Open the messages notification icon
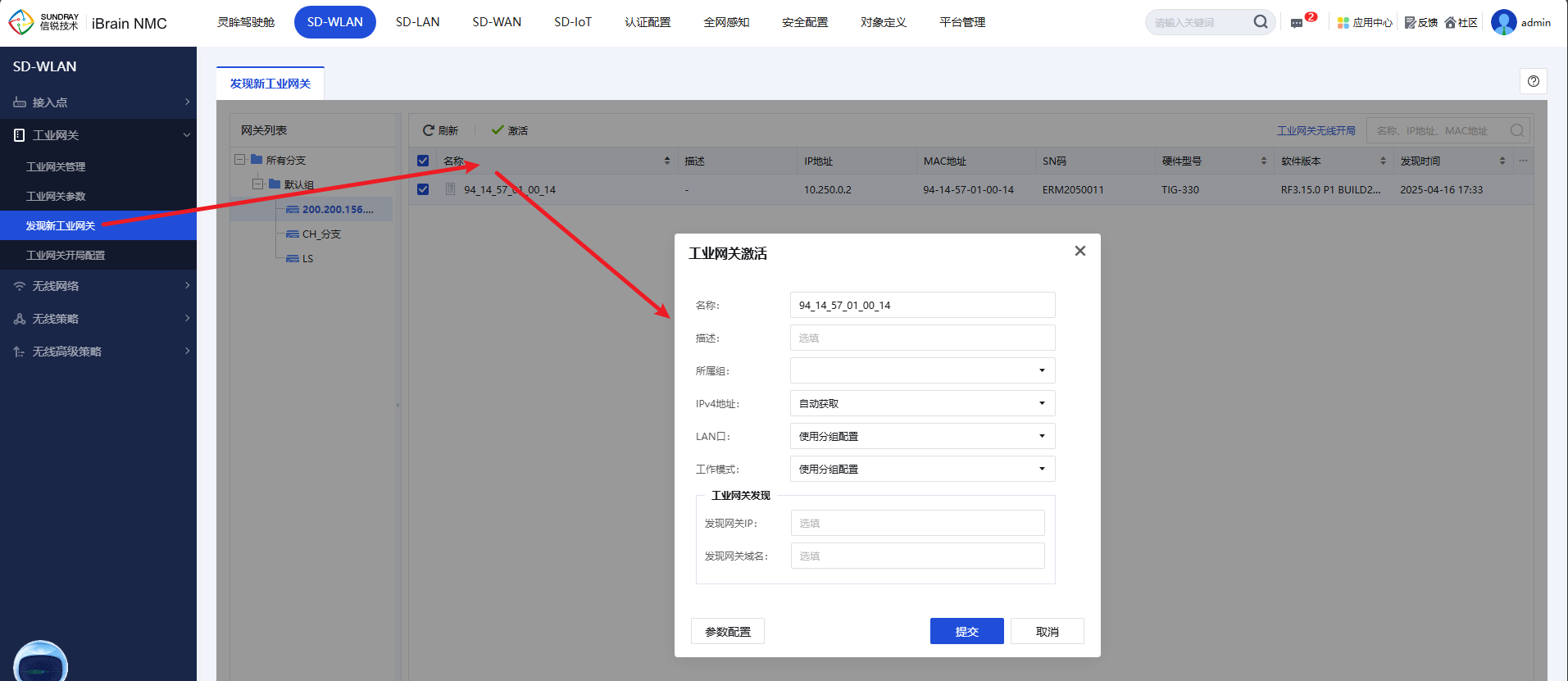This screenshot has width=1568, height=681. point(1297,23)
